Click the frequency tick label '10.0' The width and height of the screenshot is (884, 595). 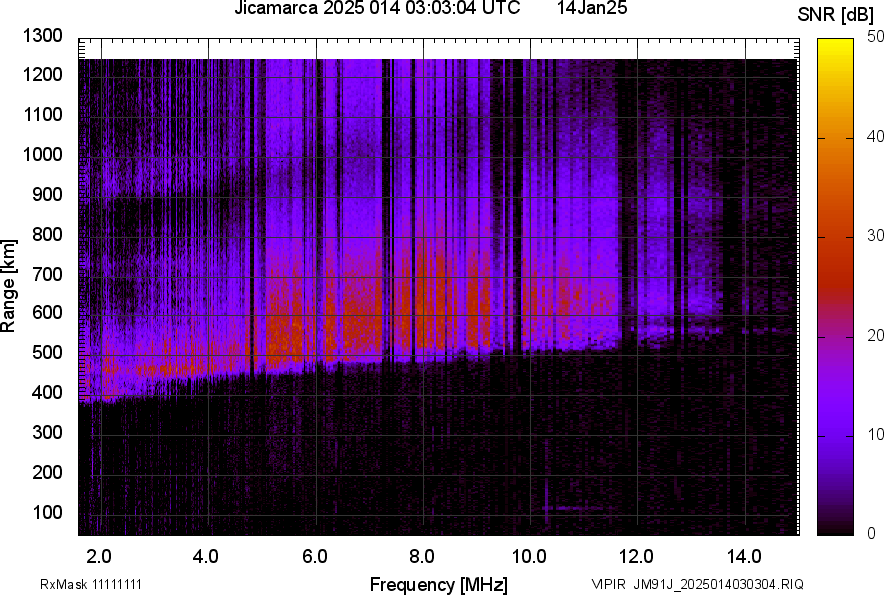point(528,557)
